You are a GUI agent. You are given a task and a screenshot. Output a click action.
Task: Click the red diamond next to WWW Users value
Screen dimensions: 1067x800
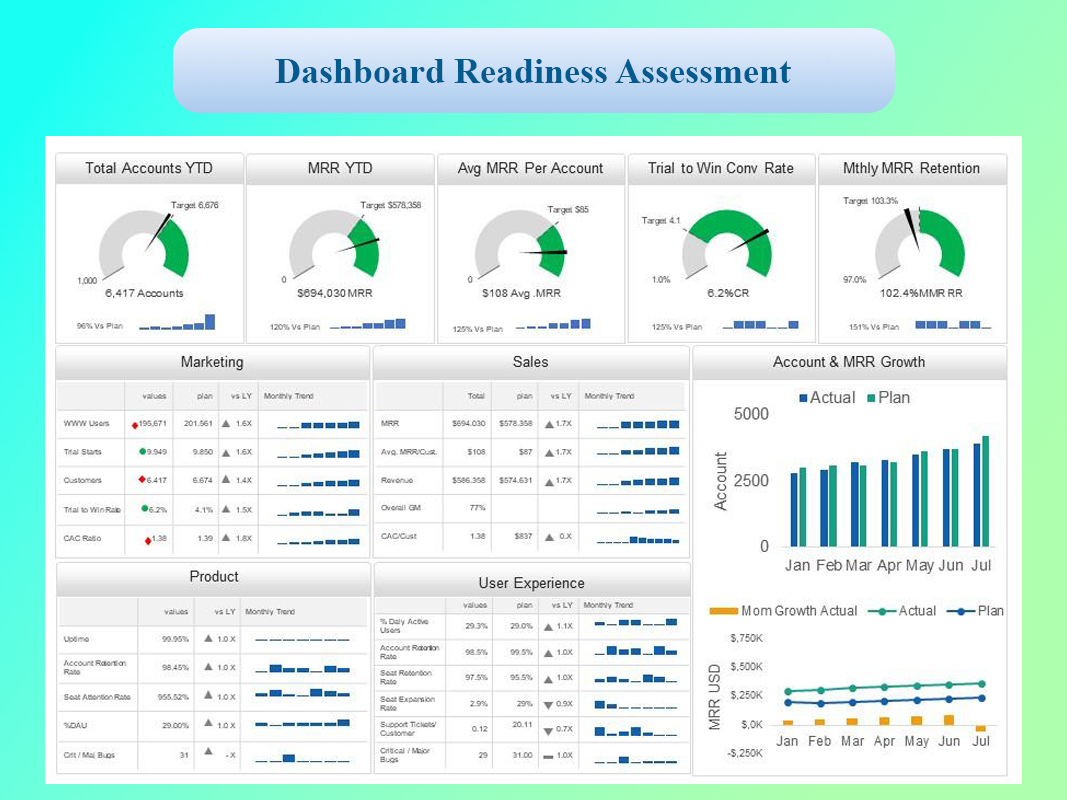click(135, 425)
